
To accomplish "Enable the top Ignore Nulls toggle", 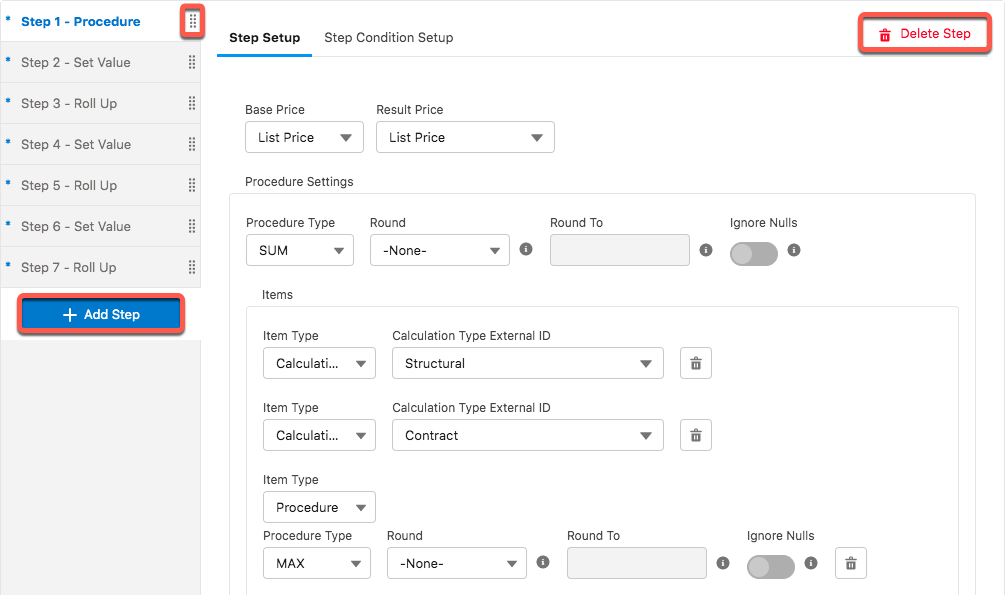I will click(x=753, y=253).
